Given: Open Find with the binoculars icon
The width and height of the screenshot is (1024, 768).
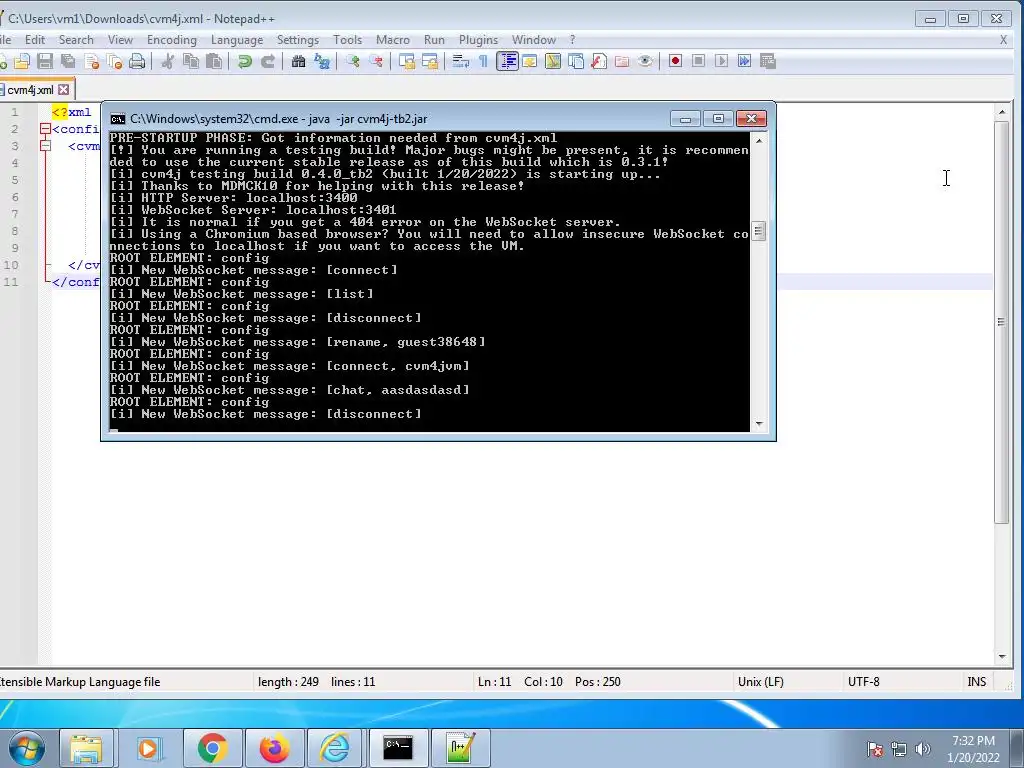Looking at the screenshot, I should (x=298, y=61).
